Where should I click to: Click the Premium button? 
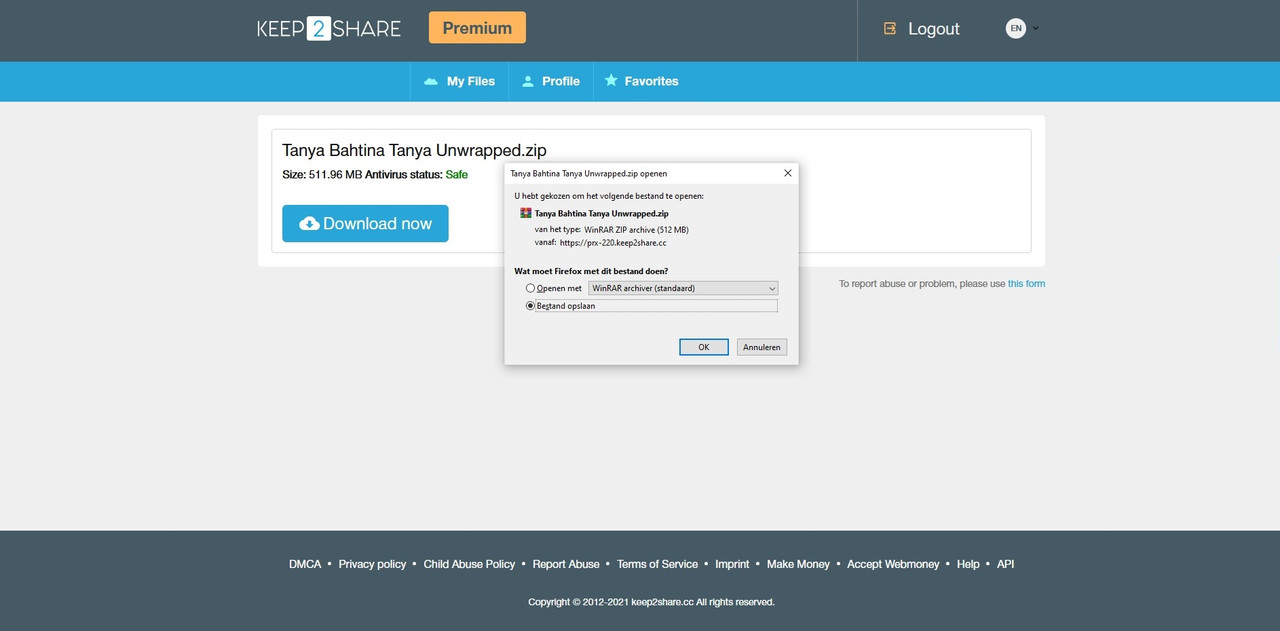pyautogui.click(x=477, y=28)
